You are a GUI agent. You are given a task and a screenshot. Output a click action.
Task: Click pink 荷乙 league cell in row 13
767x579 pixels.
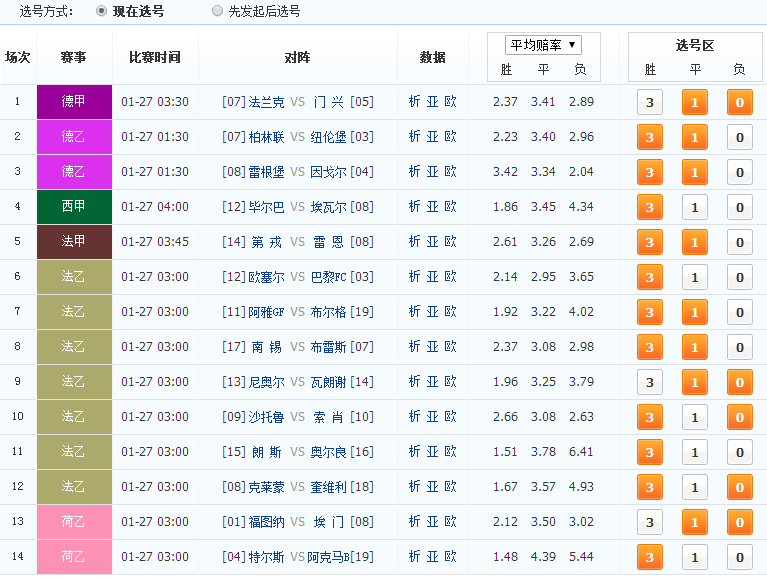tap(74, 522)
